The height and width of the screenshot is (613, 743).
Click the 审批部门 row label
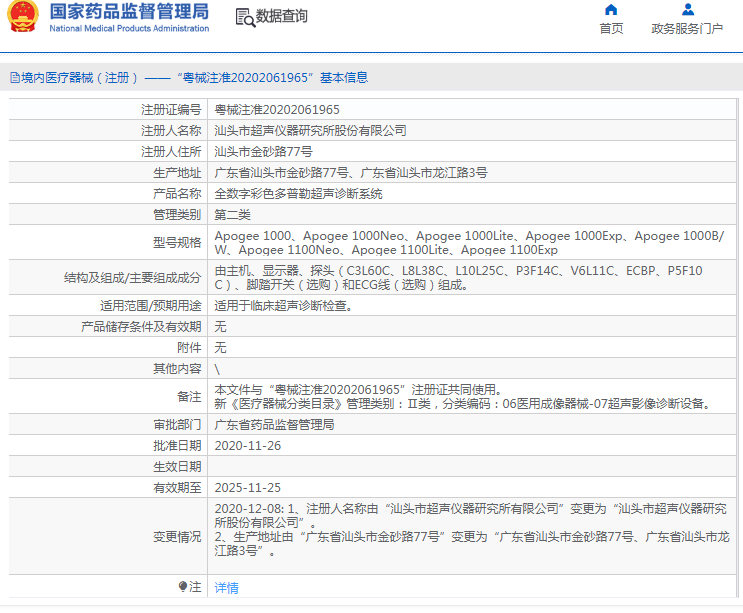pos(177,424)
